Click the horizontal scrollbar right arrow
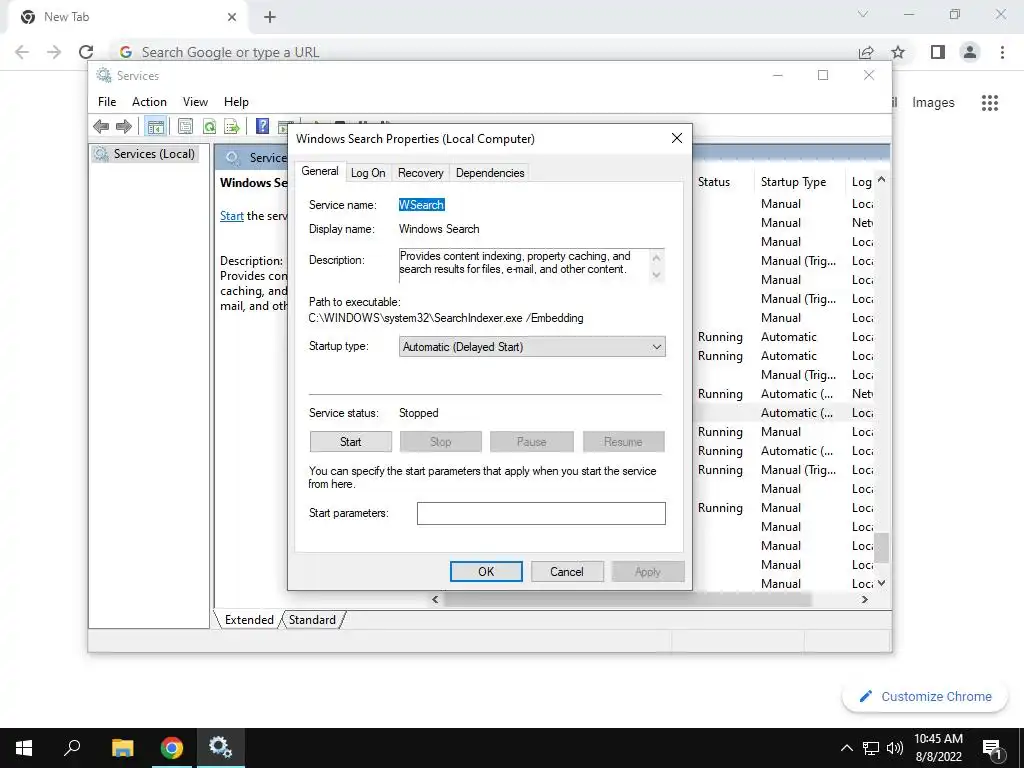1024x768 pixels. pos(865,600)
